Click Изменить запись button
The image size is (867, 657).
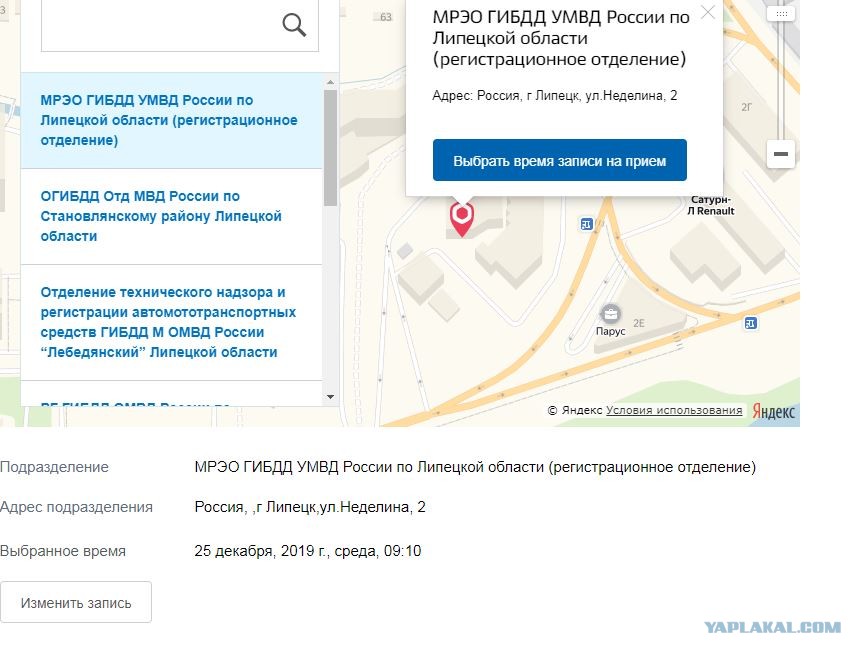(x=76, y=602)
